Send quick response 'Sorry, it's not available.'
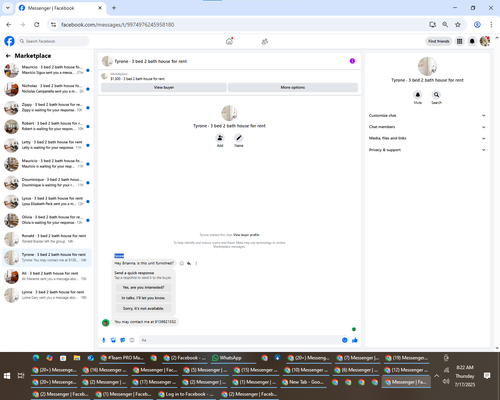 point(143,308)
